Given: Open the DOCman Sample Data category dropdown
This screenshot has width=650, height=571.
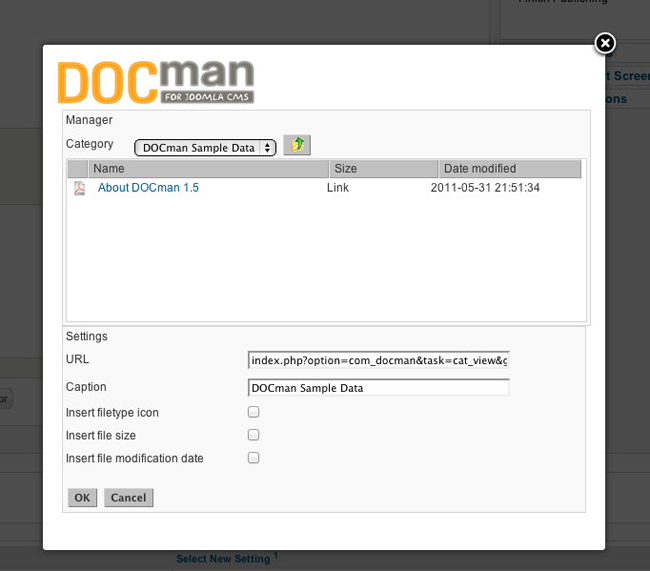Looking at the screenshot, I should point(205,148).
